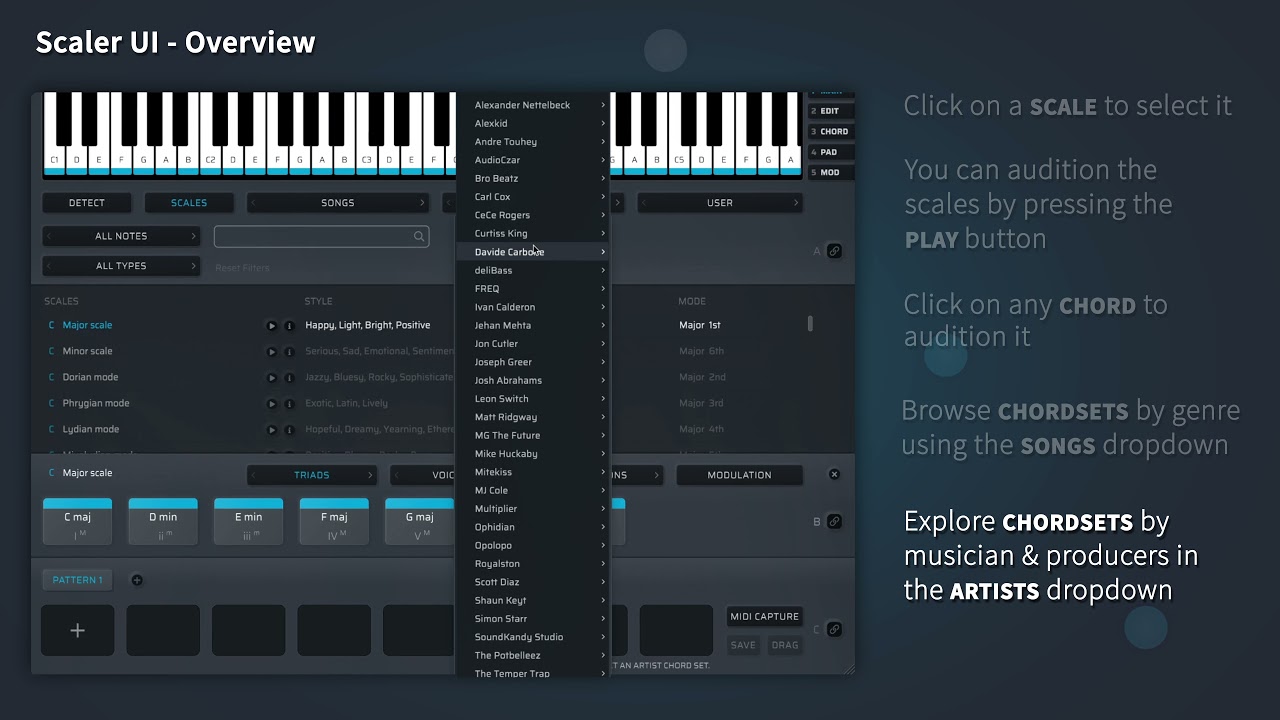The width and height of the screenshot is (1280, 720).
Task: Click the magnifier icon in search box
Action: click(x=419, y=236)
